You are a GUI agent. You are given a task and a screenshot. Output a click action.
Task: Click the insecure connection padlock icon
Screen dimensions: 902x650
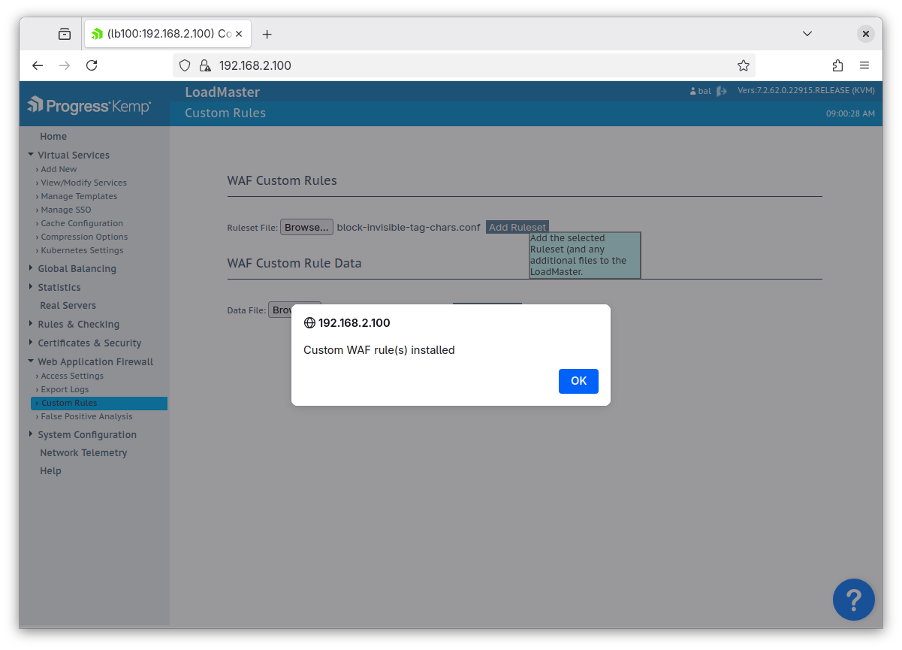coord(204,64)
